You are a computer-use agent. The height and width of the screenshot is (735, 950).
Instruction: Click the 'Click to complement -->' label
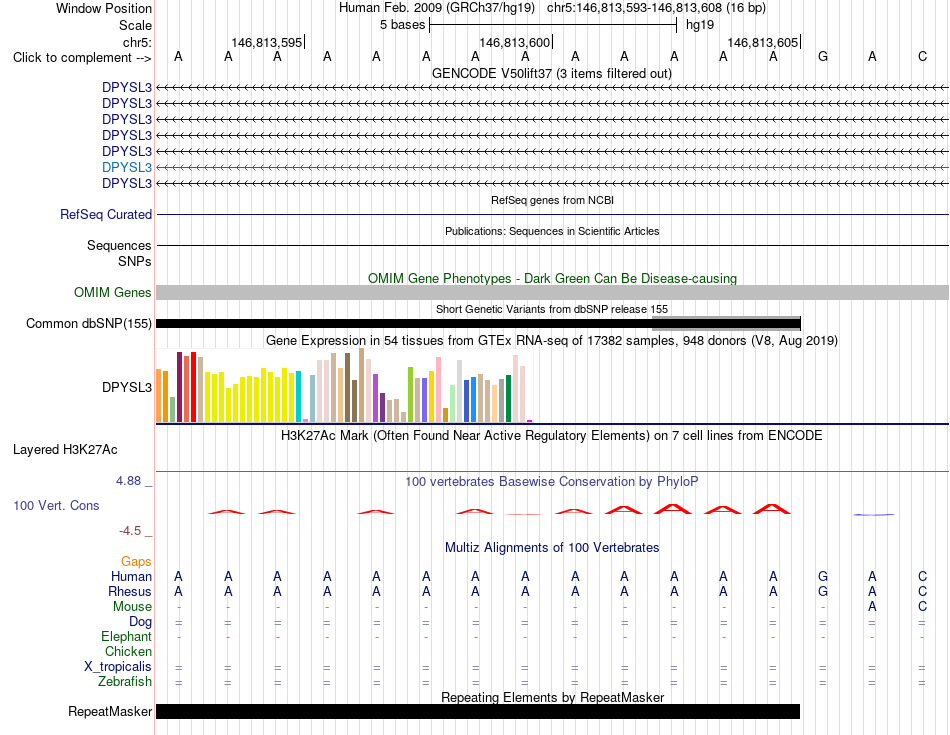pyautogui.click(x=82, y=58)
